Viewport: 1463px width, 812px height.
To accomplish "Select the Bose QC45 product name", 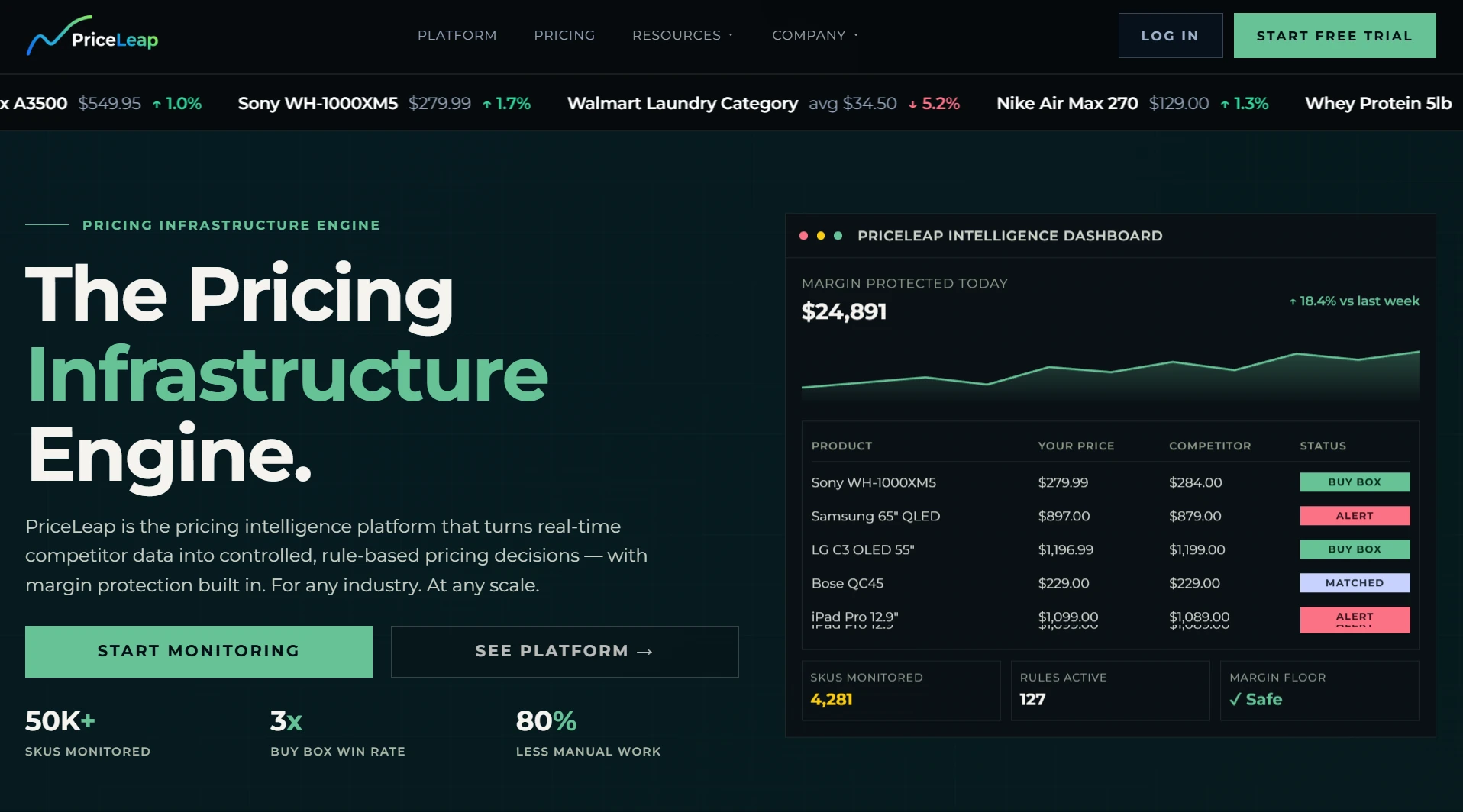I will pos(847,583).
